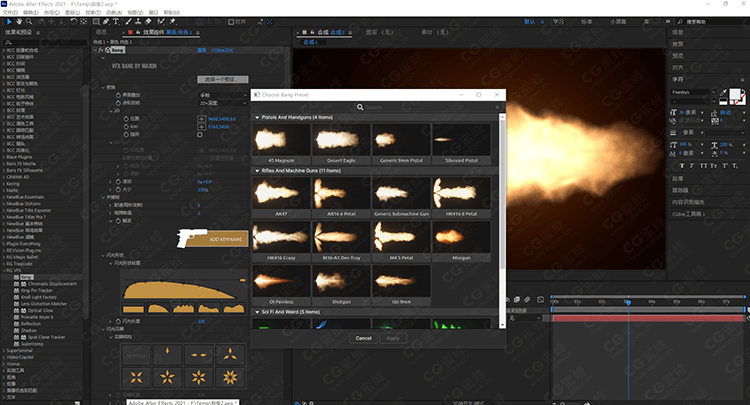Click Apply in Choose Bang Preset dialog
The height and width of the screenshot is (405, 750).
click(x=393, y=338)
